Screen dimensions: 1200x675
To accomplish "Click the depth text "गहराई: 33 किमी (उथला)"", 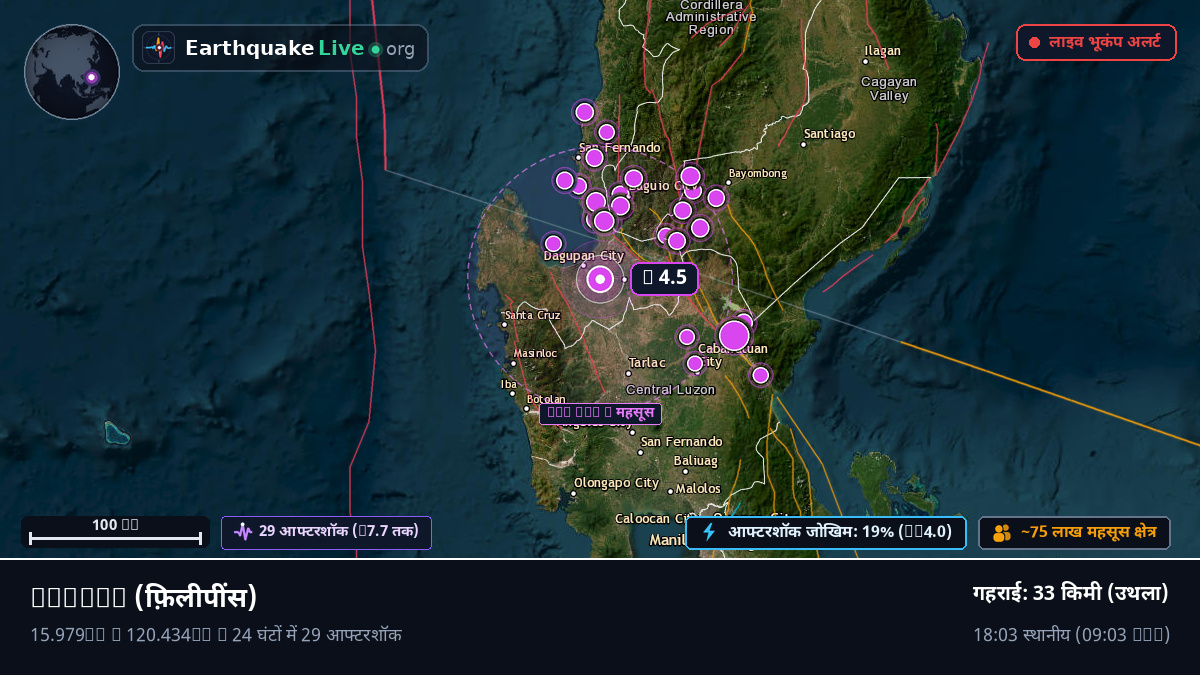I will point(1071,593).
